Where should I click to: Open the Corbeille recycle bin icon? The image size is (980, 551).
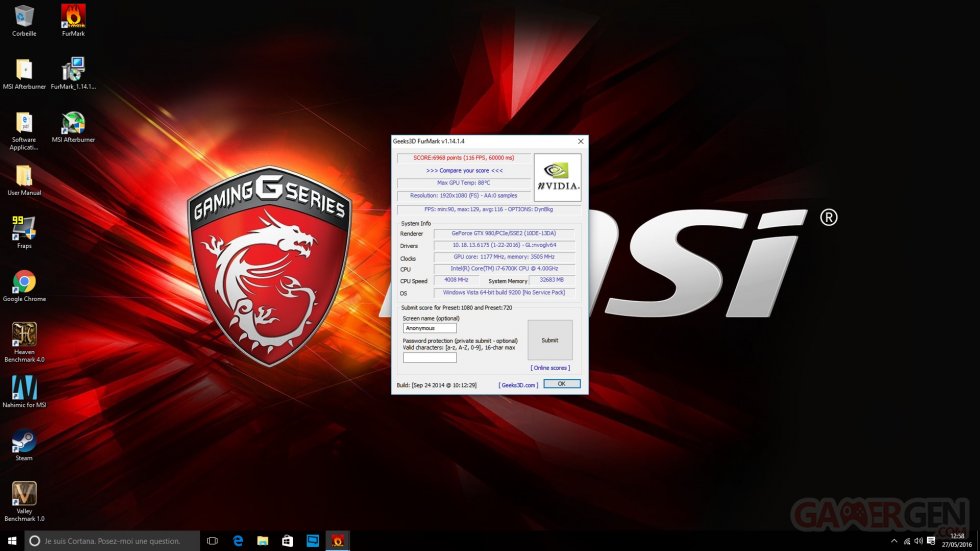[24, 21]
